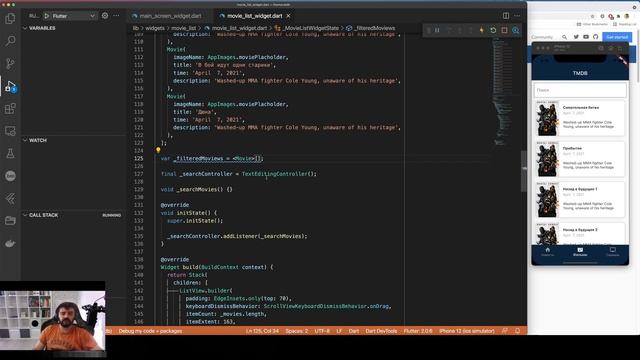The image size is (640, 360).
Task: Collapse the VARIABLES section
Action: 74,28
